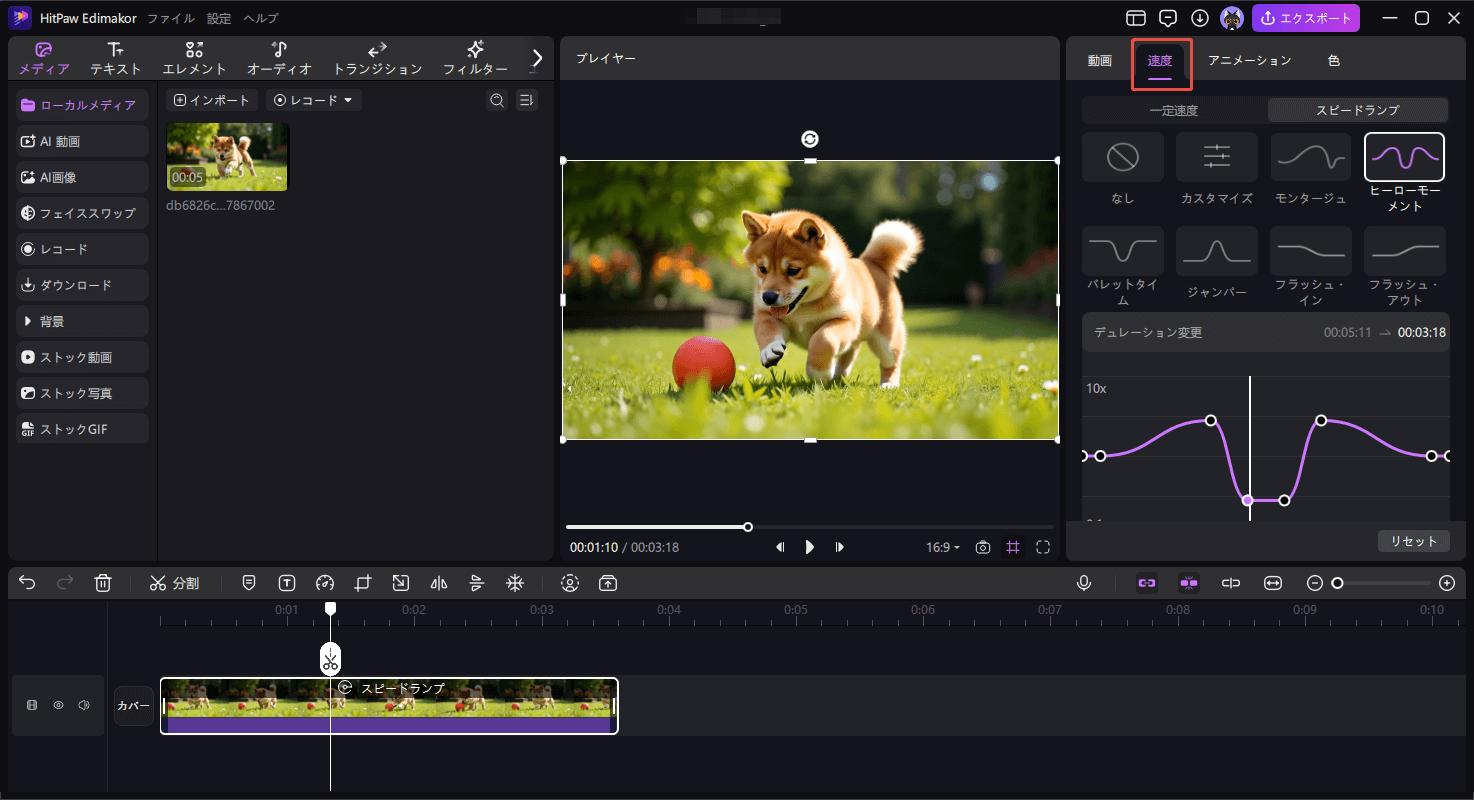Expand more tabs with right chevron

coord(537,58)
